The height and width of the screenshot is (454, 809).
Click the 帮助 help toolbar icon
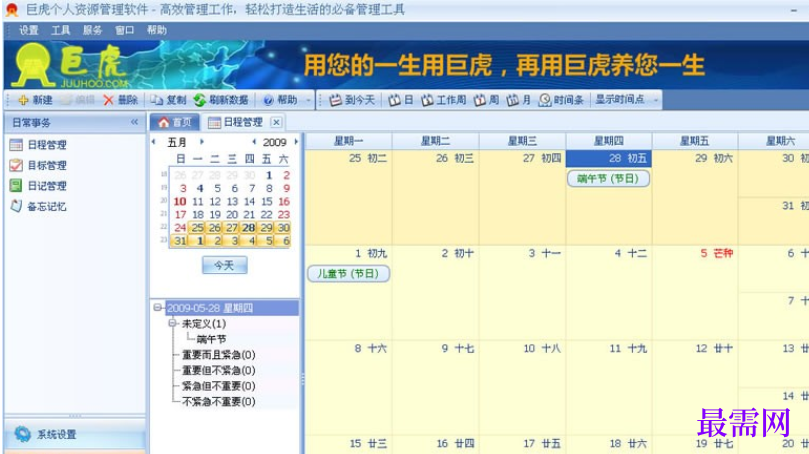pos(280,100)
